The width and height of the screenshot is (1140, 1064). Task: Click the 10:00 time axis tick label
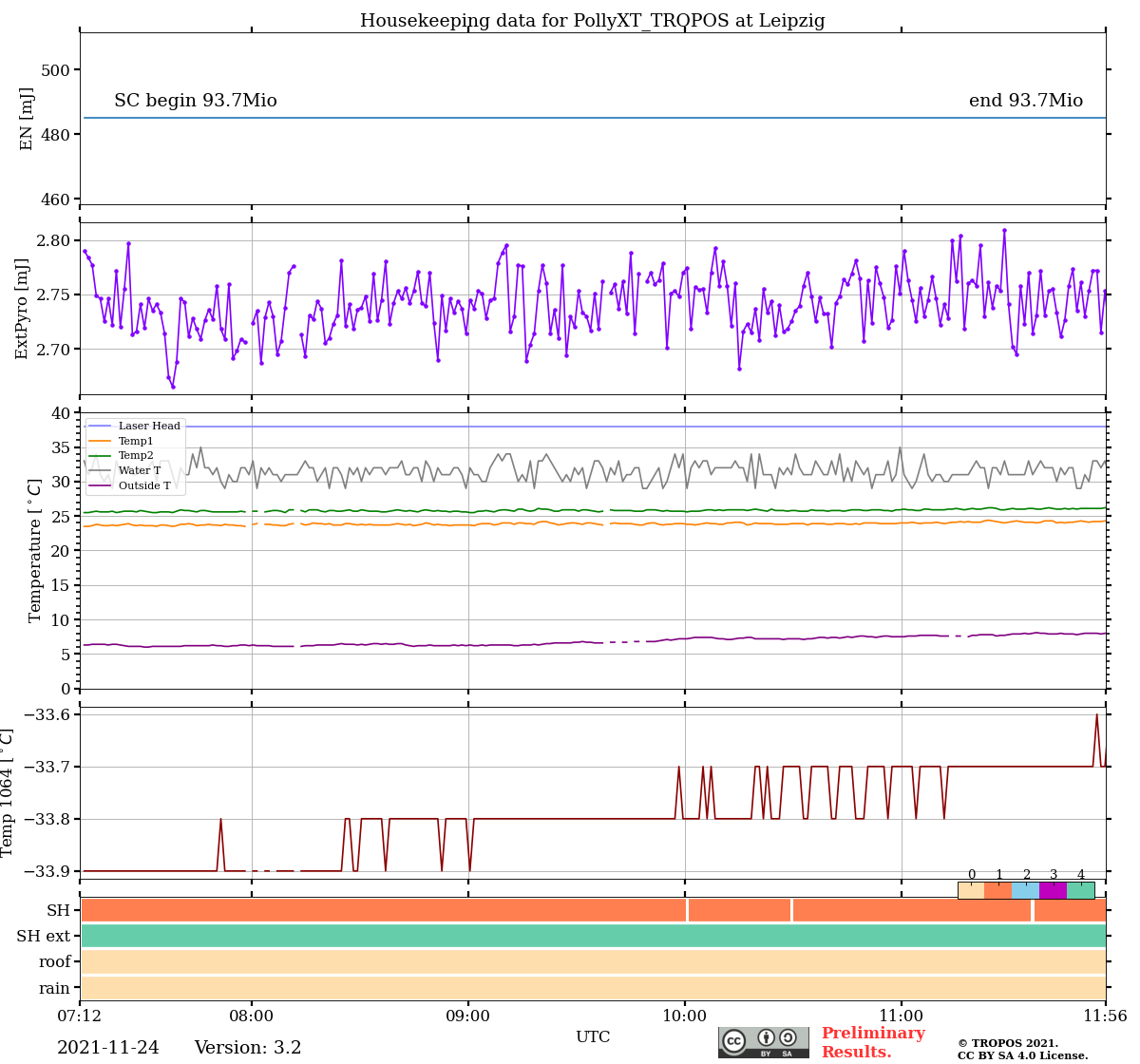(685, 1016)
